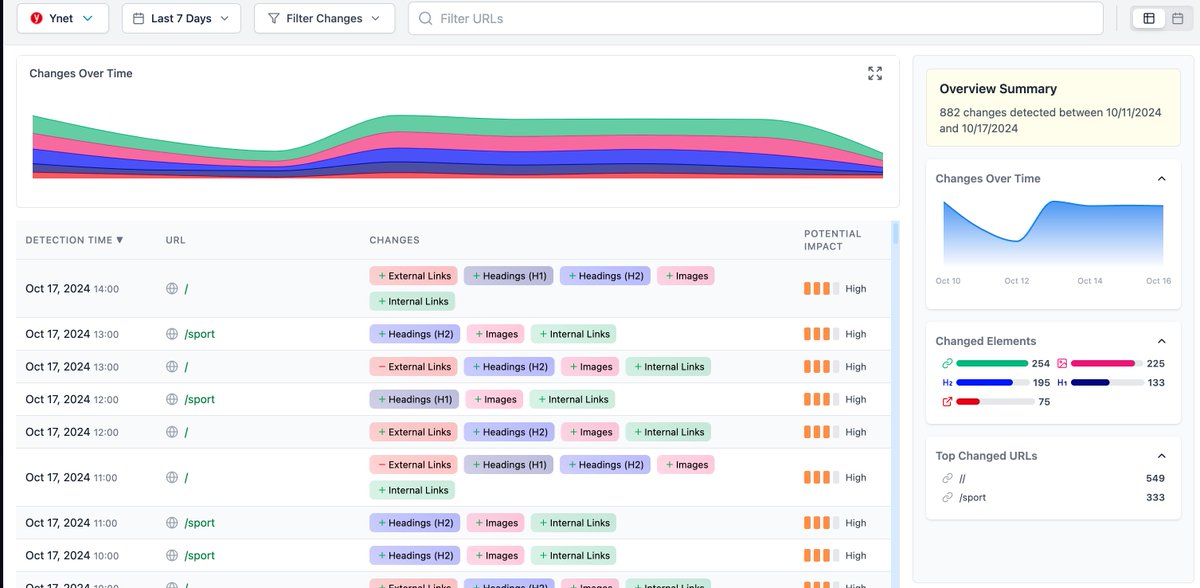Screen dimensions: 1200x588
Task: Click the Images tag in the 13:00 /sport row
Action: coord(495,334)
